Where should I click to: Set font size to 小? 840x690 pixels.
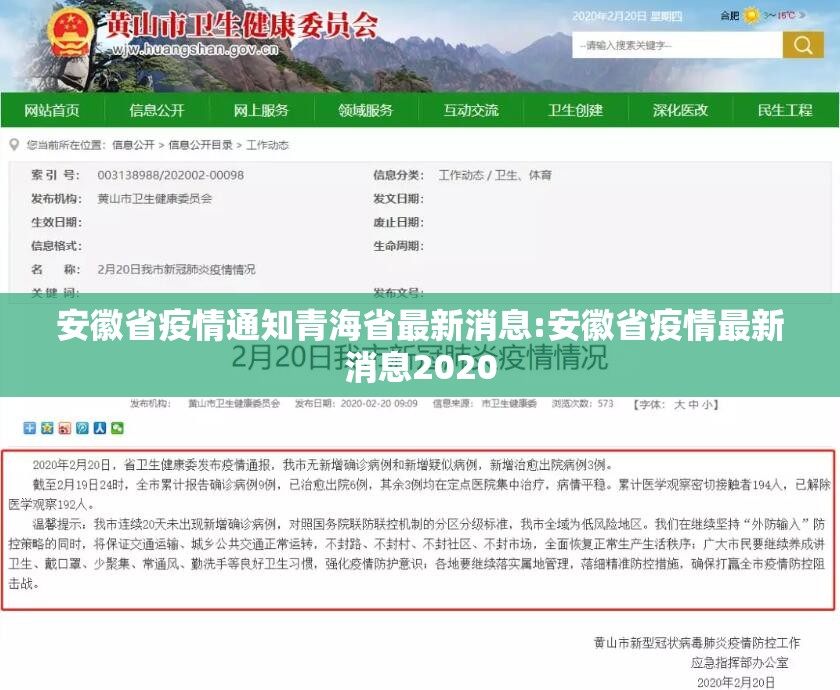(708, 404)
